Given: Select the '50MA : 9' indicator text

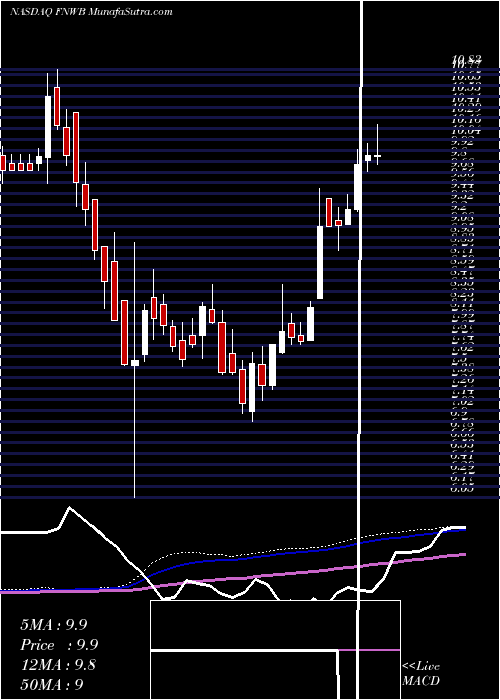Looking at the screenshot, I should point(52,684).
